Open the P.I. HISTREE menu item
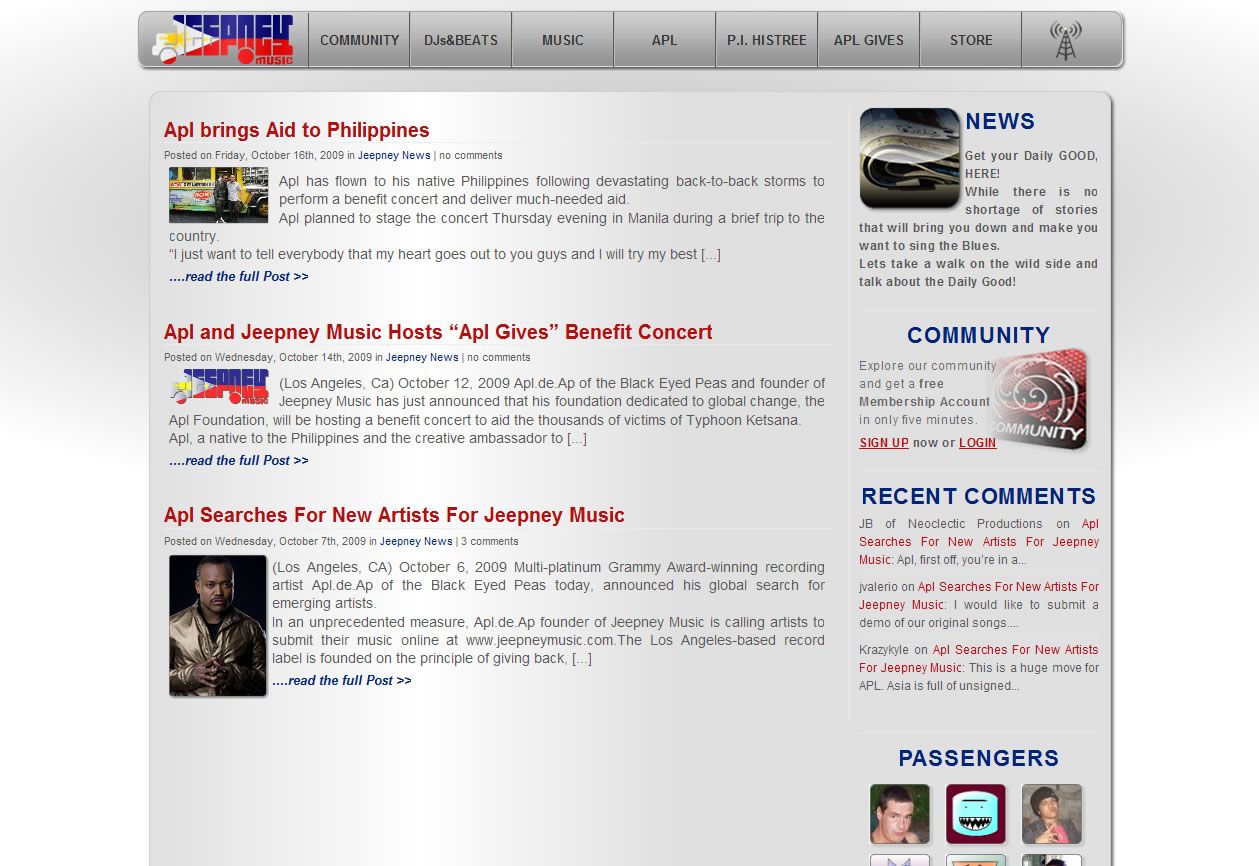Viewport: 1259px width, 866px height. pos(767,40)
